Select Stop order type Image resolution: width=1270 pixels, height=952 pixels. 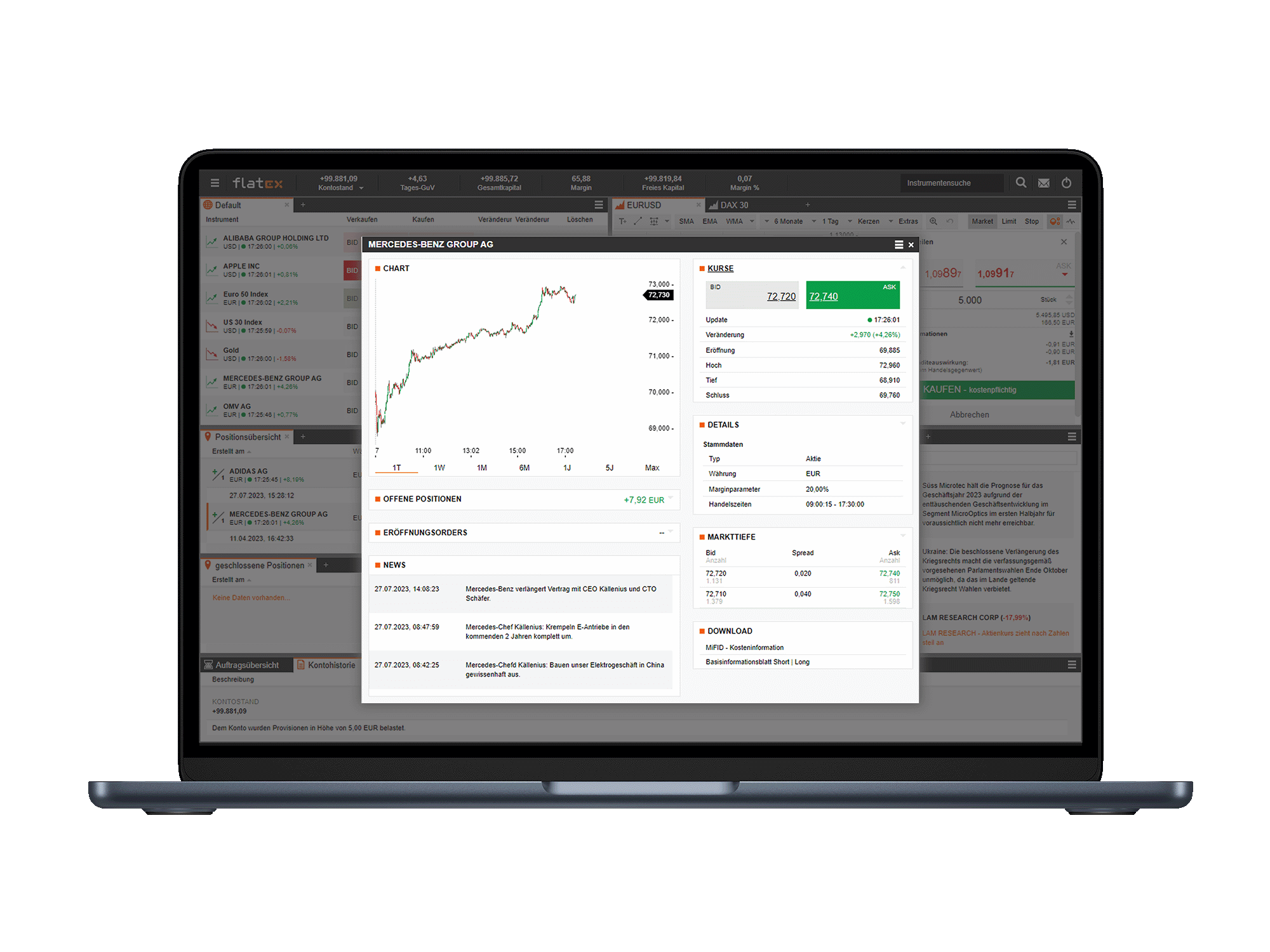(1032, 221)
